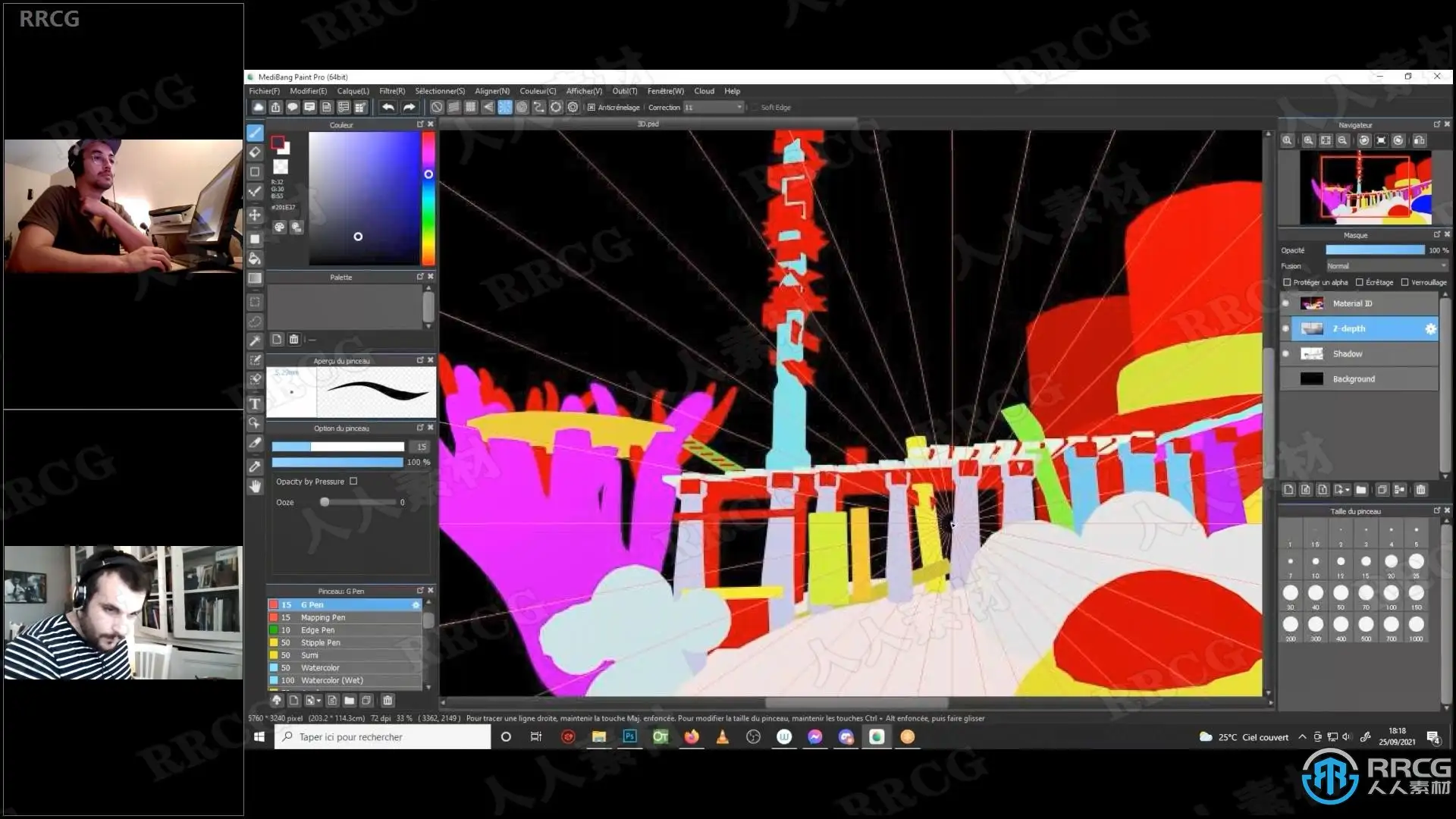Open the Filtre(R) menu
The width and height of the screenshot is (1456, 819).
click(391, 91)
